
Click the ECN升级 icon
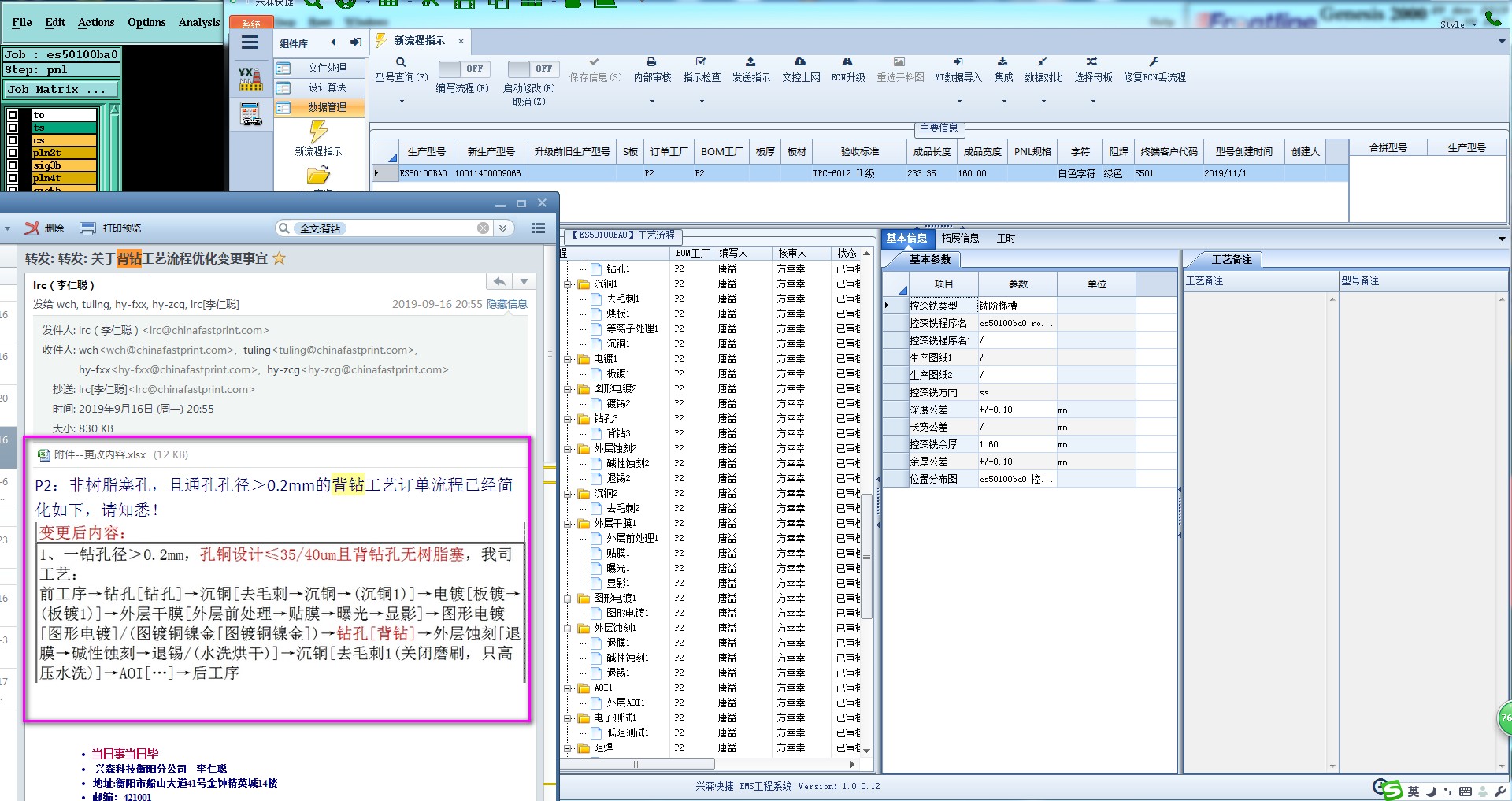pos(847,61)
